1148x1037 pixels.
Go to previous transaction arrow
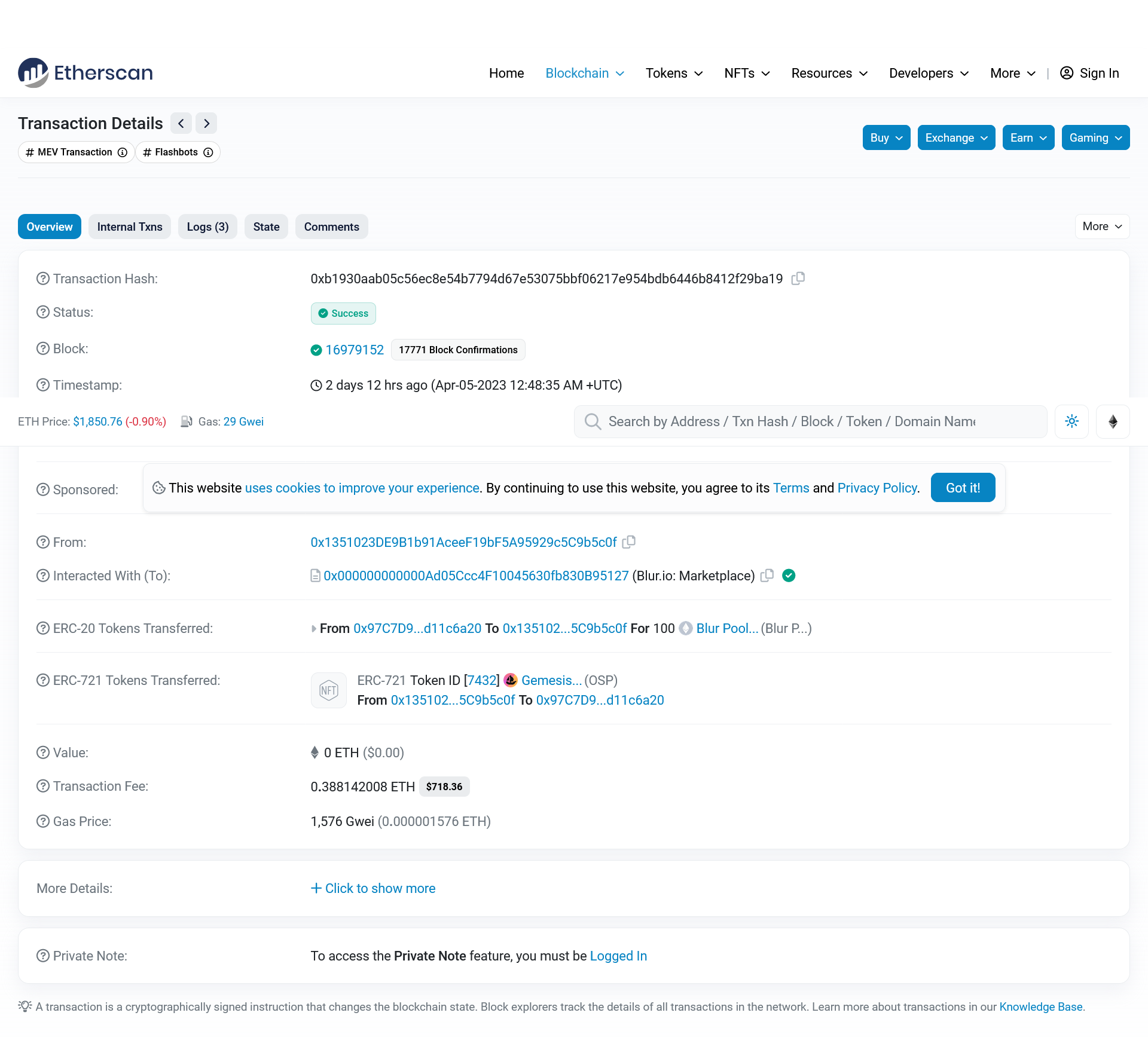(181, 123)
